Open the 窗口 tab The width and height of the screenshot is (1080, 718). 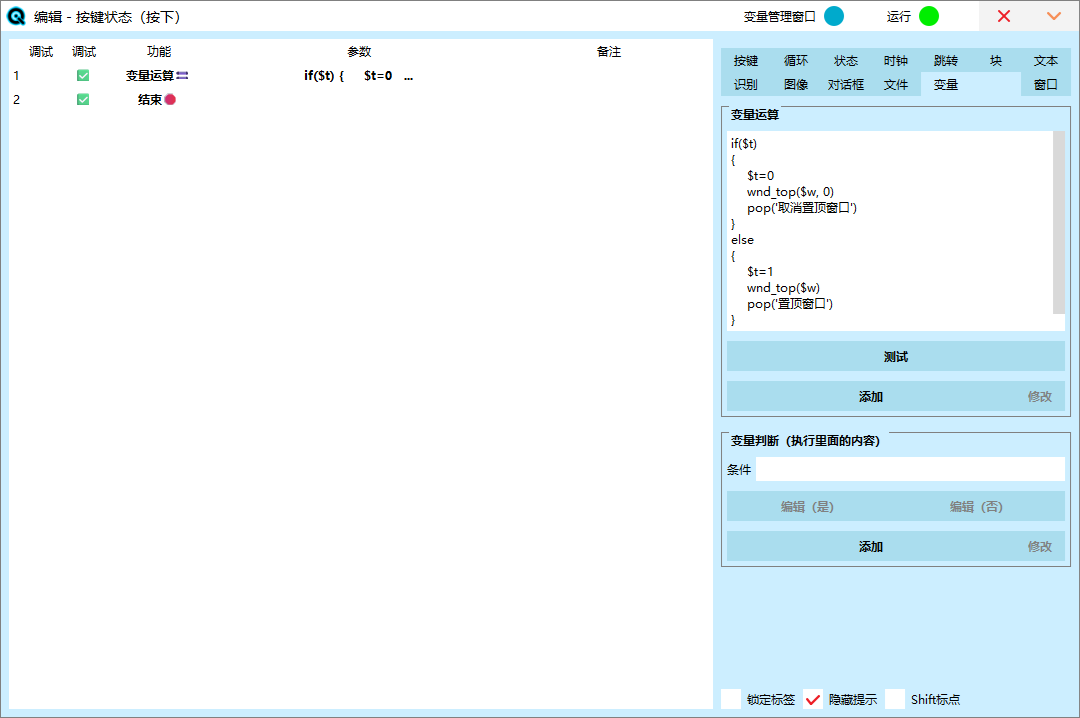(1045, 85)
